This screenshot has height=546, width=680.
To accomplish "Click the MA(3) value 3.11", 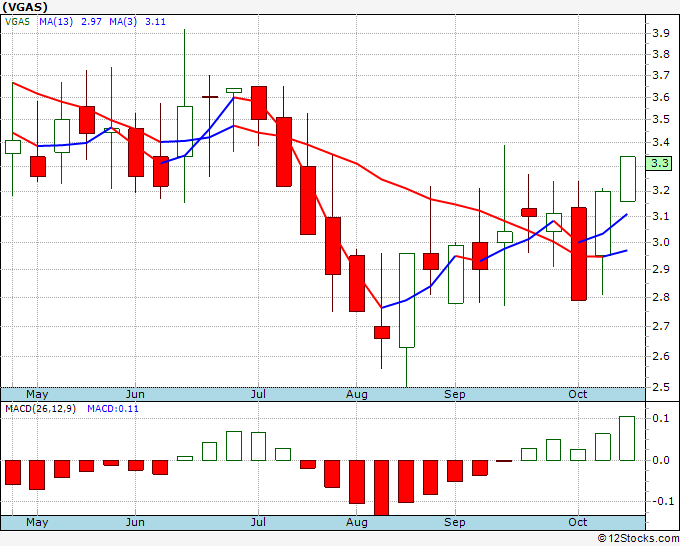I will pos(155,22).
